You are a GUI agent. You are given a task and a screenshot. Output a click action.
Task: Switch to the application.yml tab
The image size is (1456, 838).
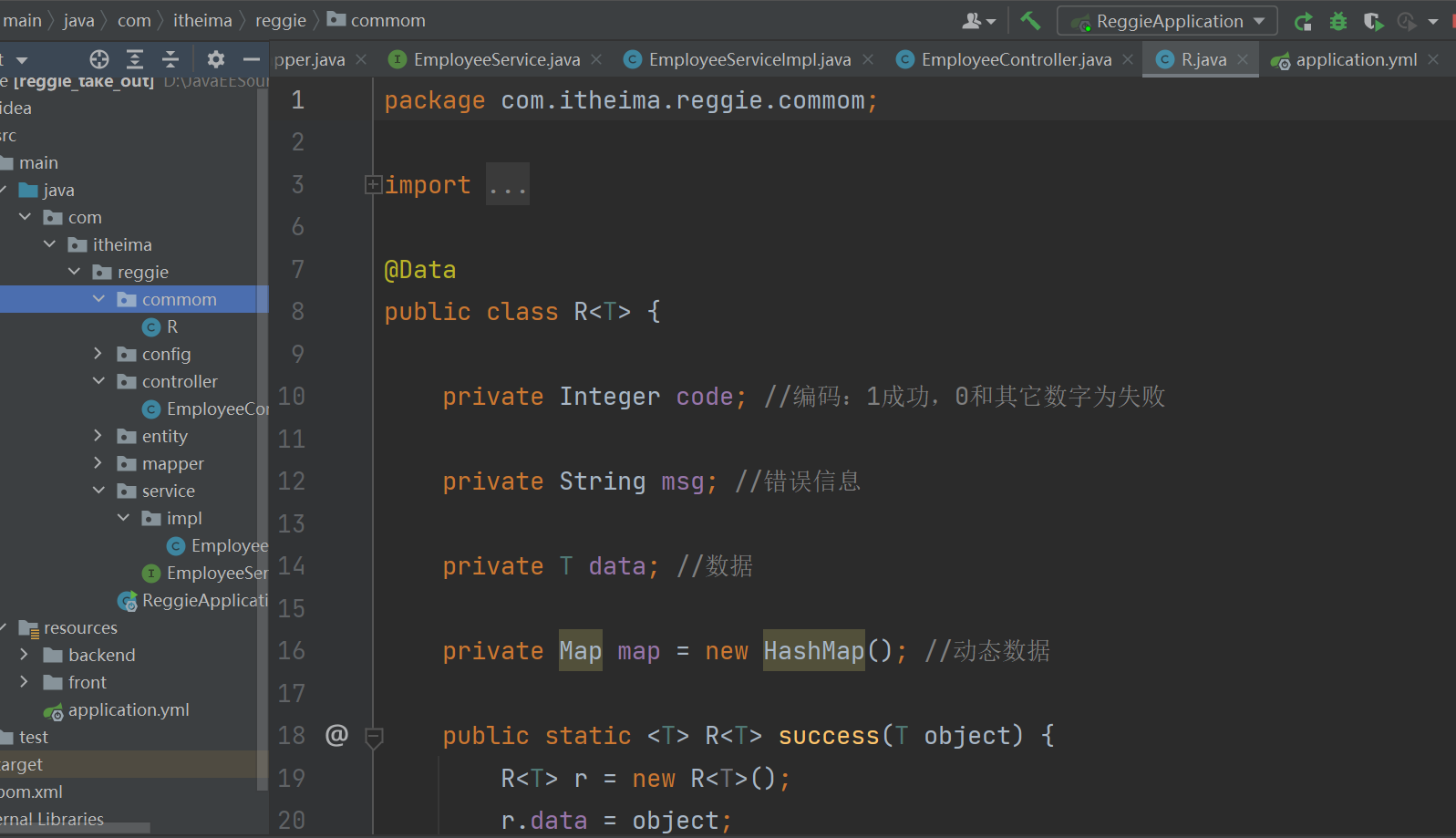[x=1356, y=59]
